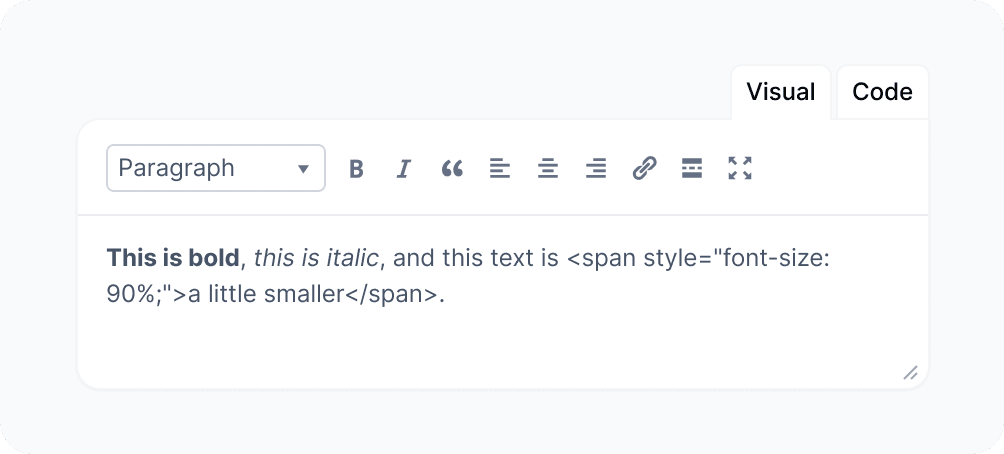Viewport: 1004px width, 454px height.
Task: Grab the resize handle in the editor corner
Action: 910,373
